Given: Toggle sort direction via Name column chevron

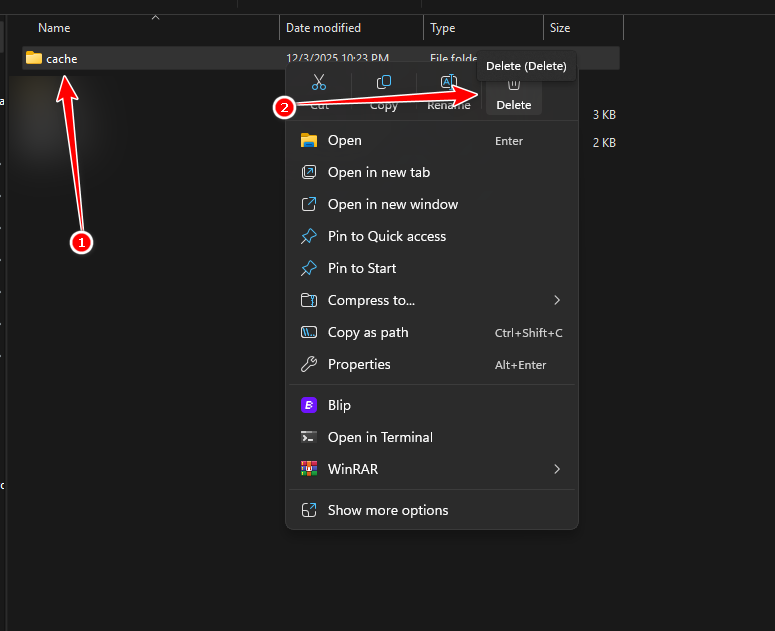Looking at the screenshot, I should tap(155, 17).
